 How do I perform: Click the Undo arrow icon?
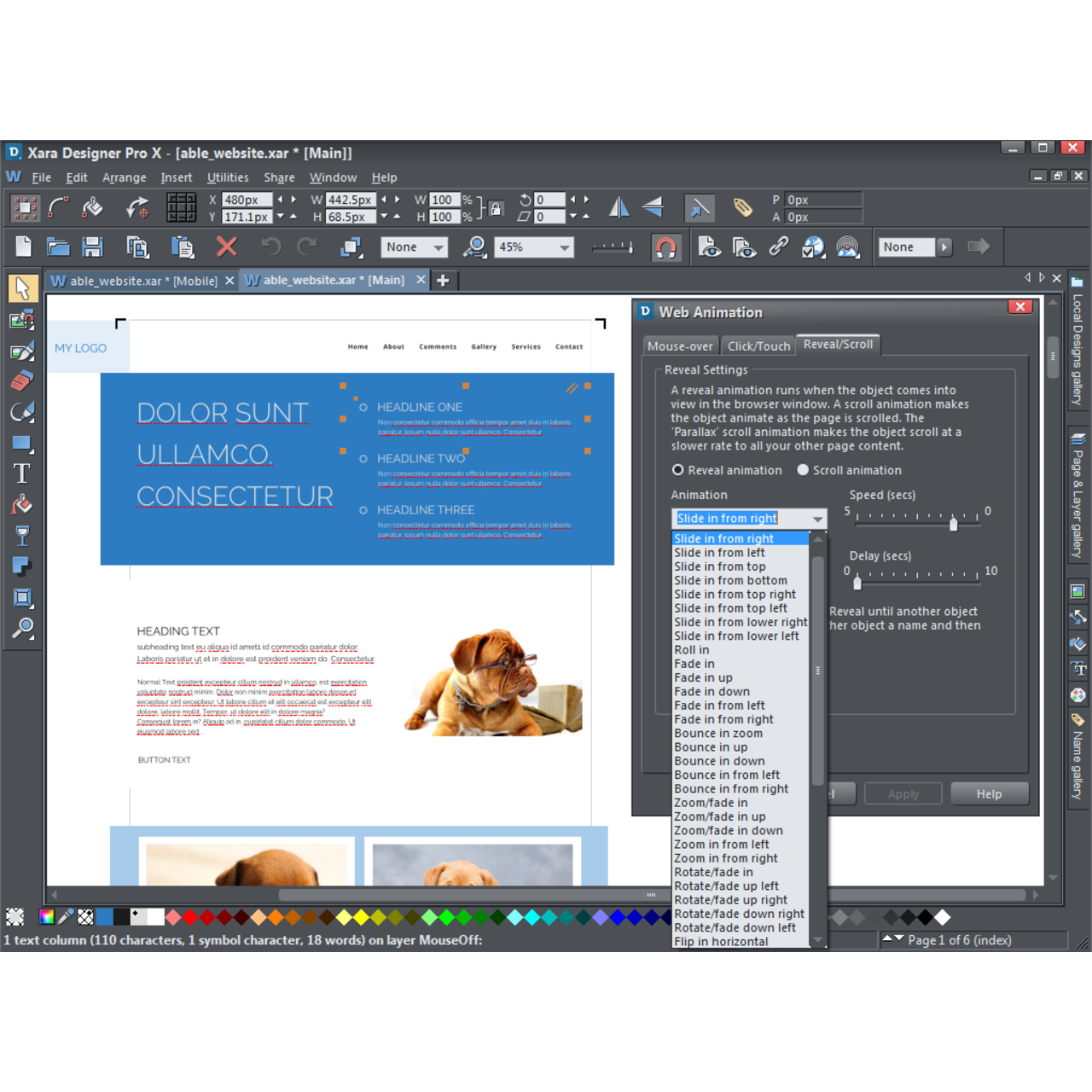(x=270, y=247)
